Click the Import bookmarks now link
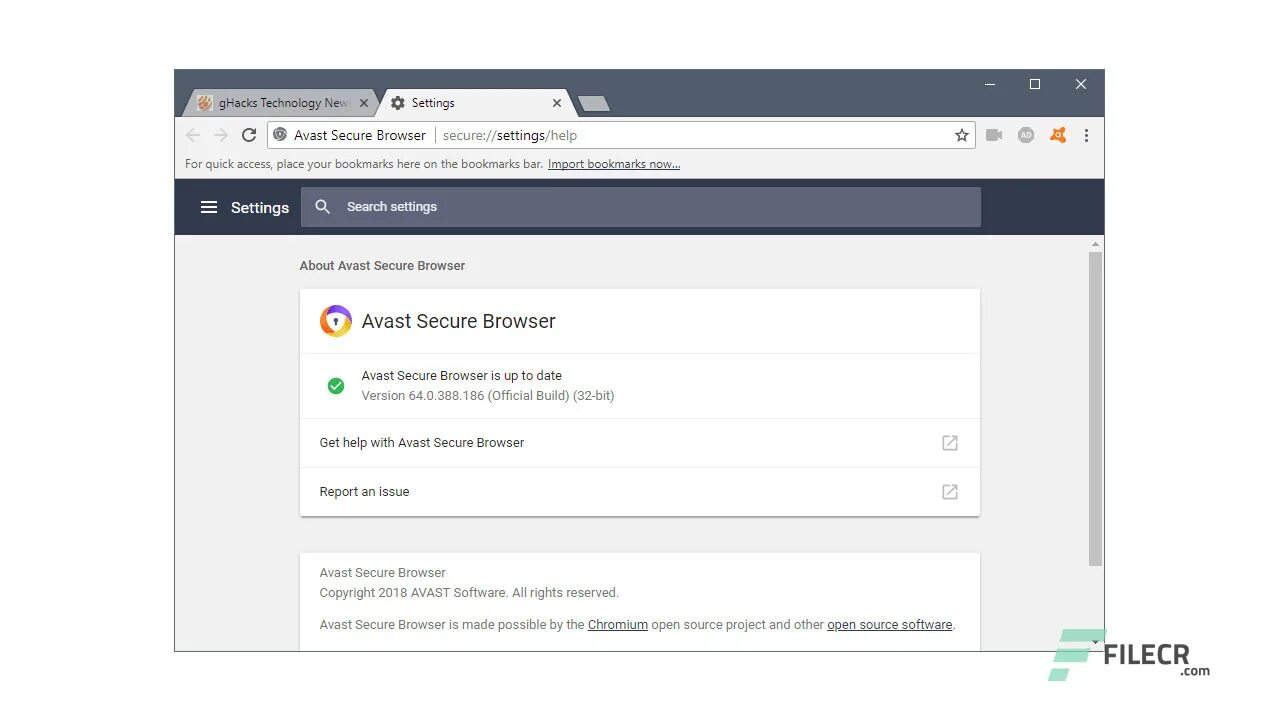Image resolution: width=1280 pixels, height=720 pixels. (614, 164)
